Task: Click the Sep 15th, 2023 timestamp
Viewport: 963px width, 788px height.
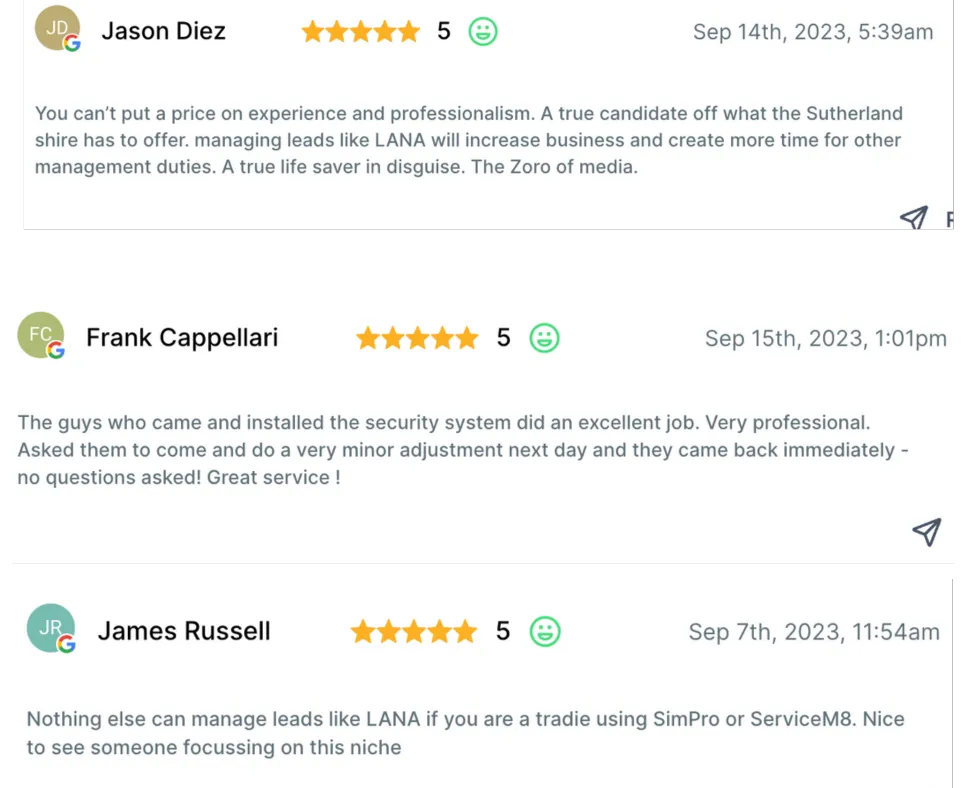Action: pos(825,338)
